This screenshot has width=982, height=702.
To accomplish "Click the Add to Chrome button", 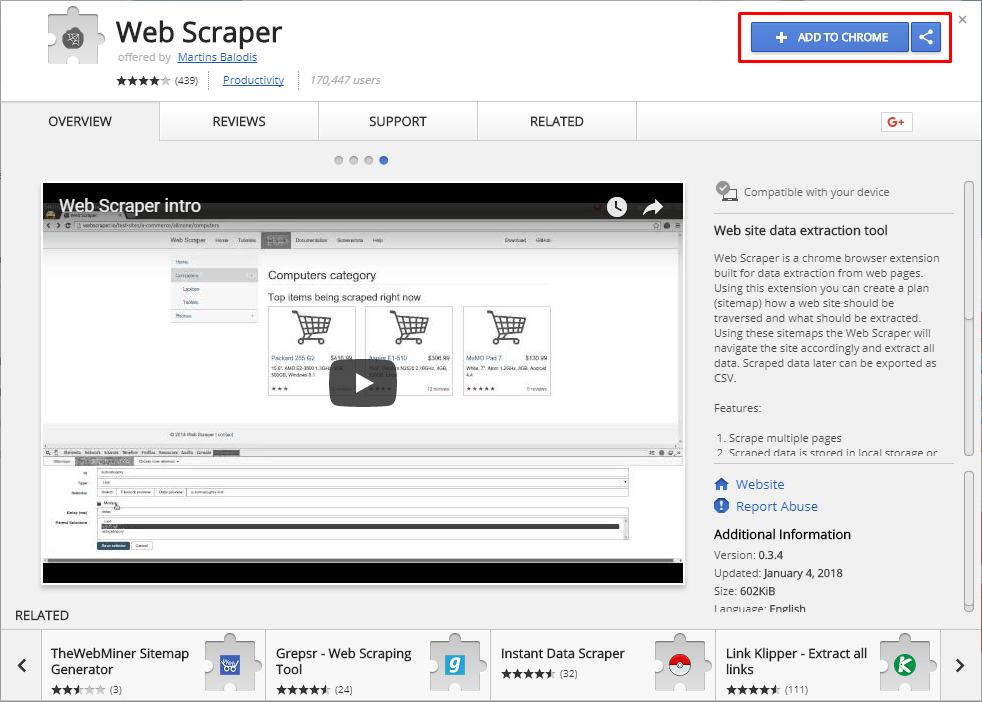I will click(830, 38).
